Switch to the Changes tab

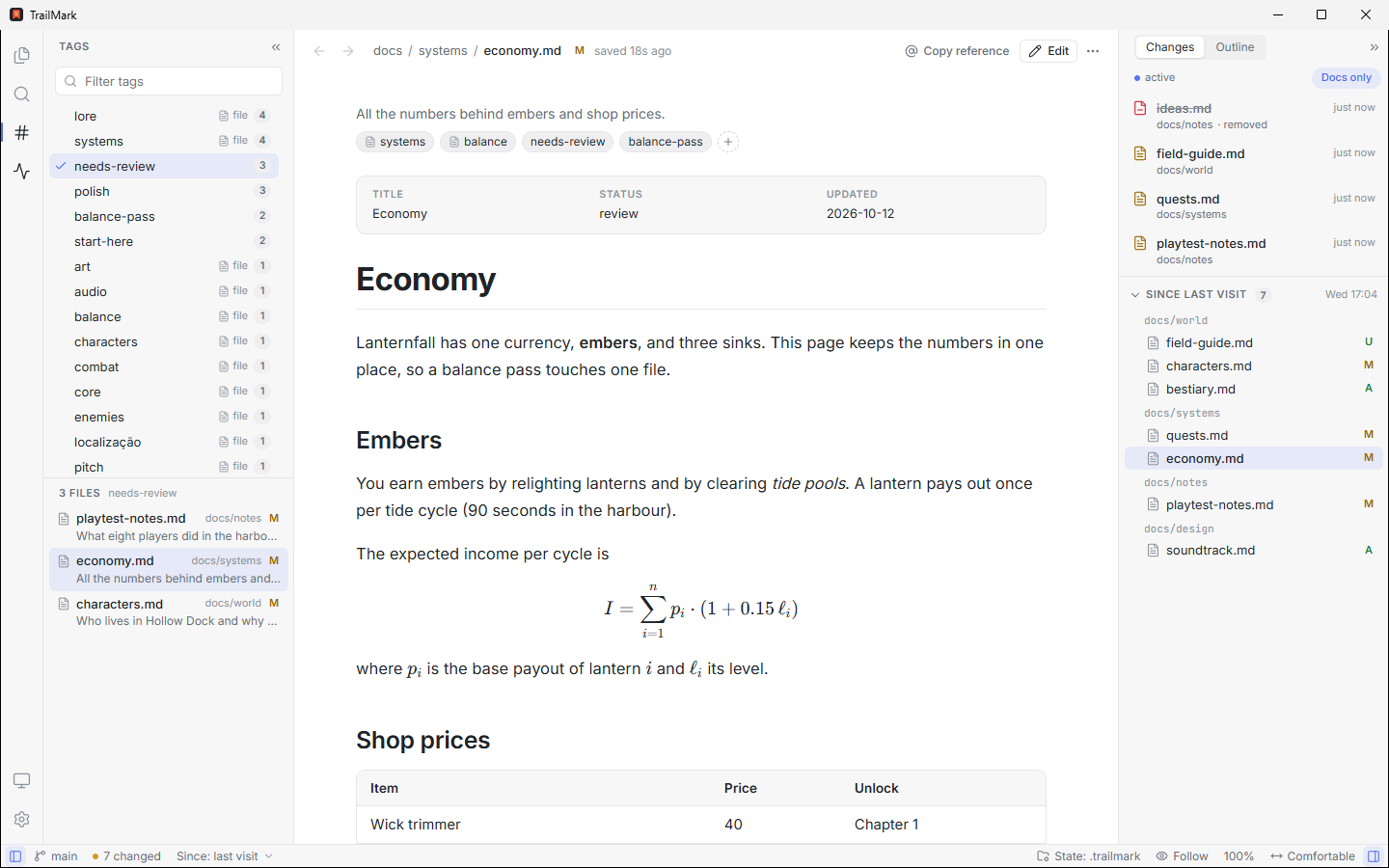tap(1170, 47)
